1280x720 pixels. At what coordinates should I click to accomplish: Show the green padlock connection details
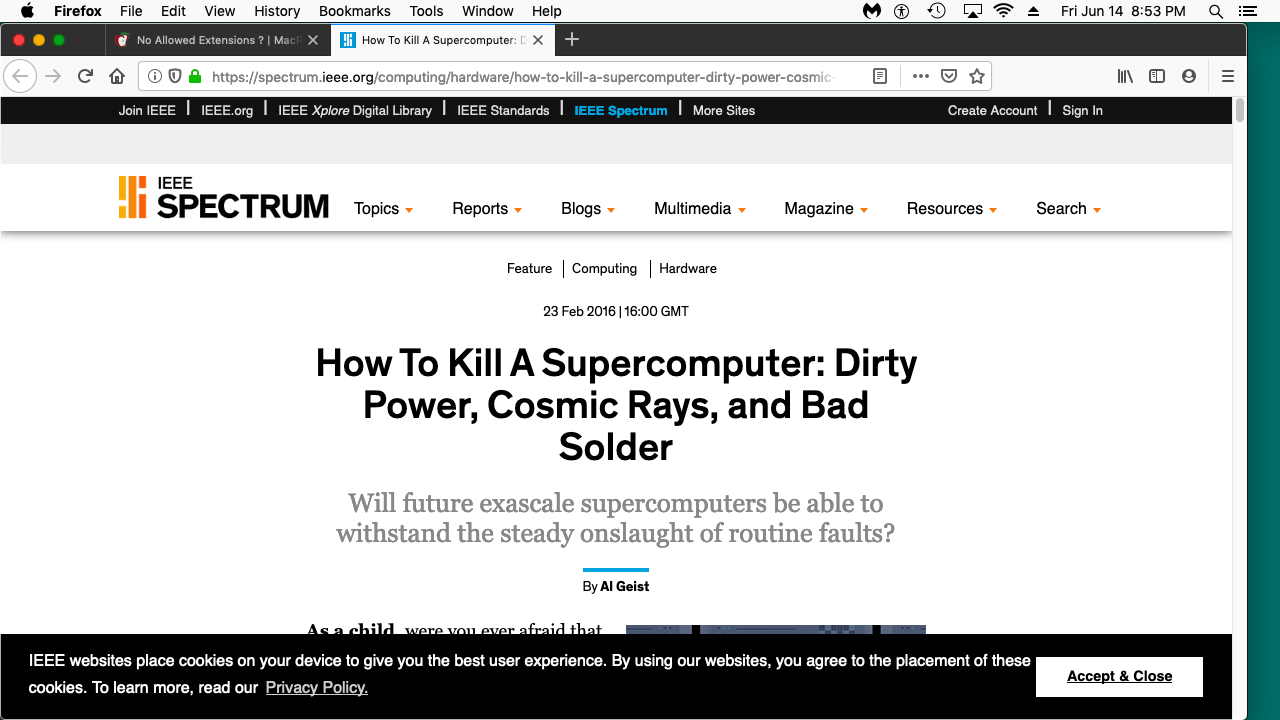click(x=195, y=76)
